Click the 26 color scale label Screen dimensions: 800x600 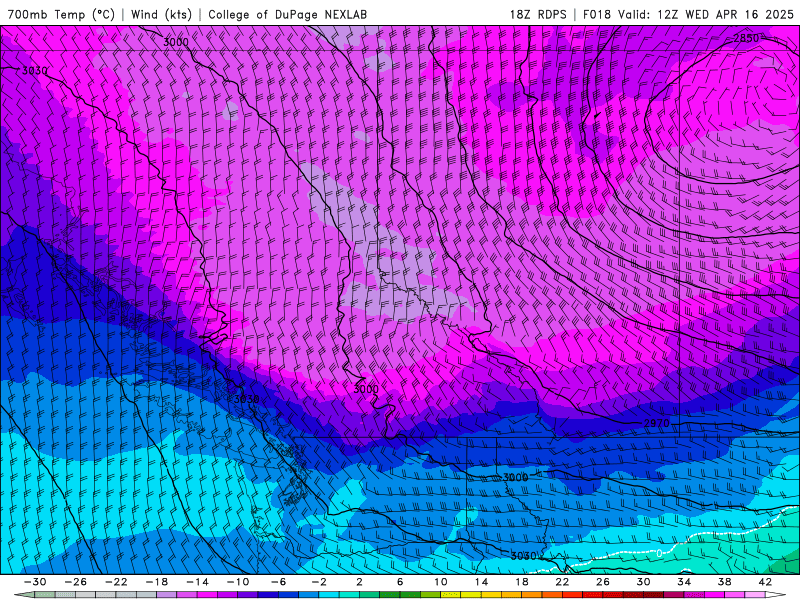[x=603, y=582]
